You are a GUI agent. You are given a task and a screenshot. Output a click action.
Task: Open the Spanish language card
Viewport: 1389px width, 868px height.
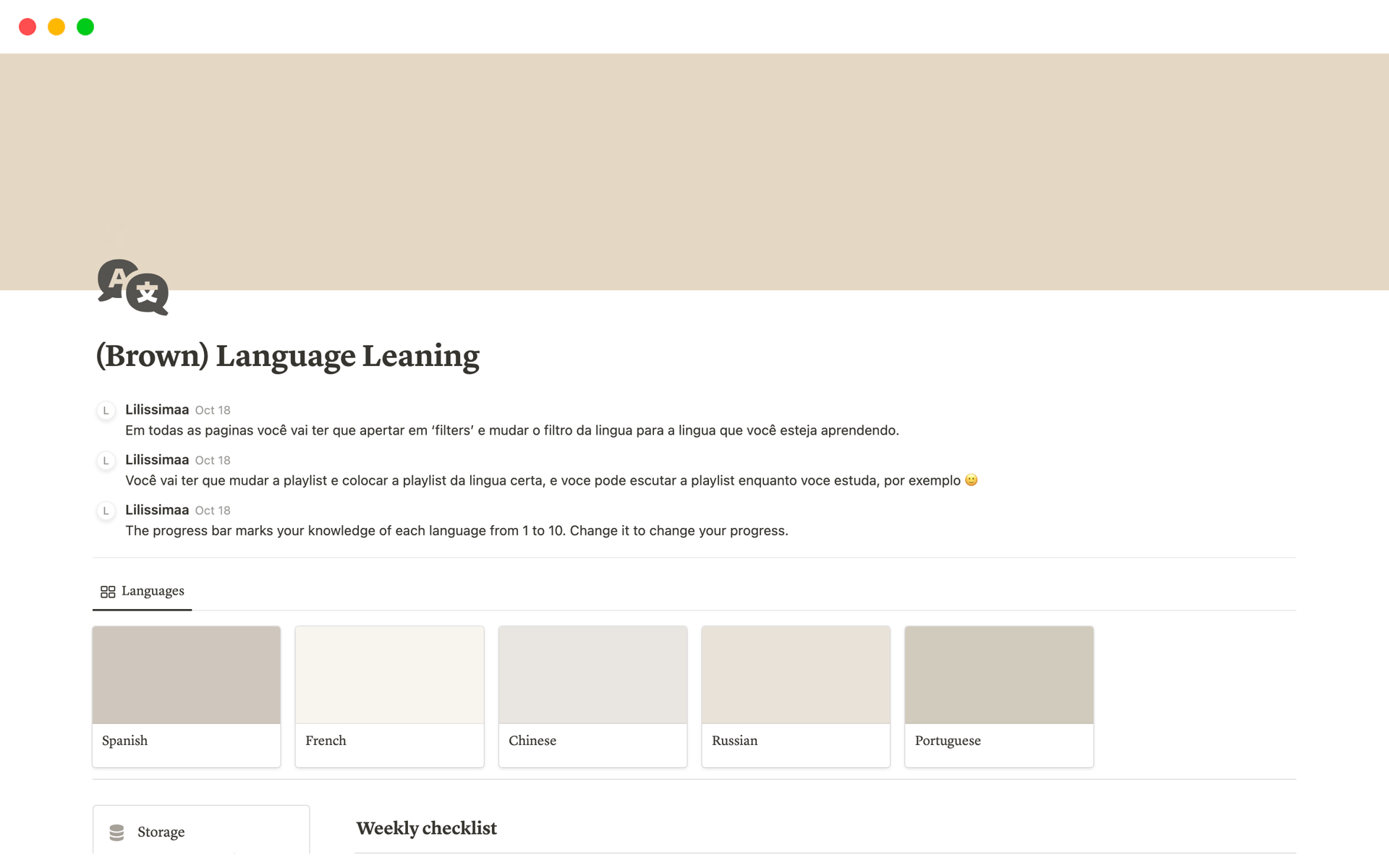(x=186, y=696)
